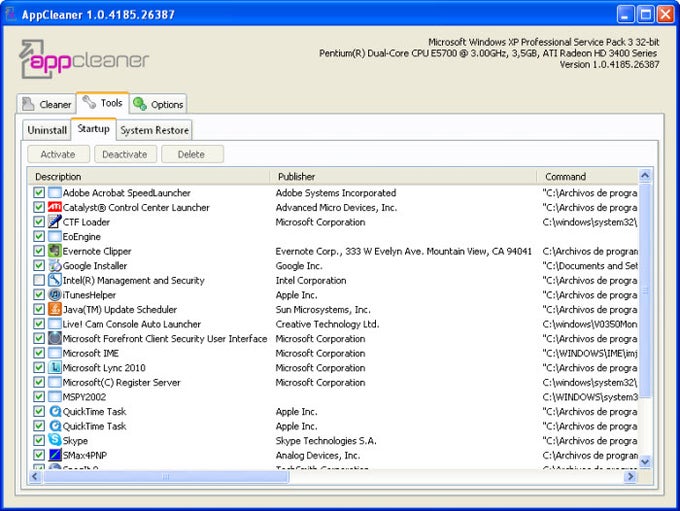Click the Intel Management and Security icon
Image resolution: width=680 pixels, height=511 pixels.
coord(55,280)
